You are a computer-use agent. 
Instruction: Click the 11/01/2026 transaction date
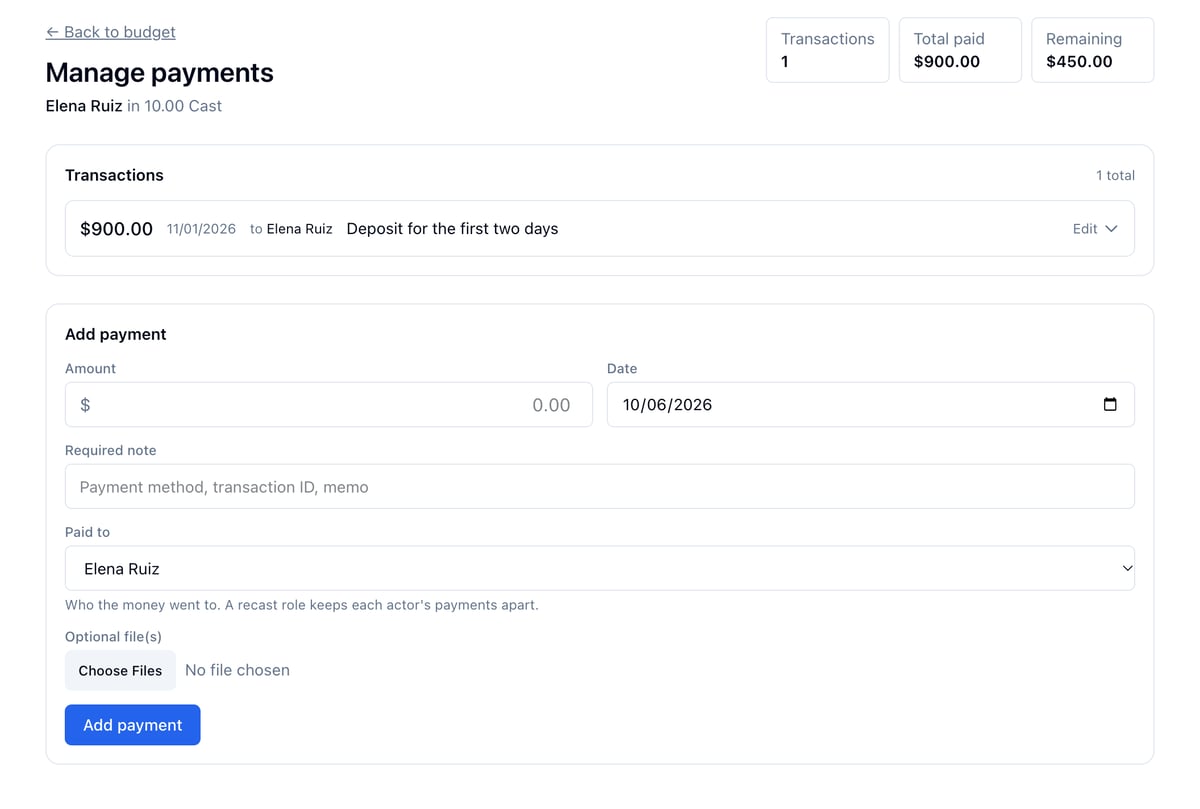pyautogui.click(x=201, y=229)
